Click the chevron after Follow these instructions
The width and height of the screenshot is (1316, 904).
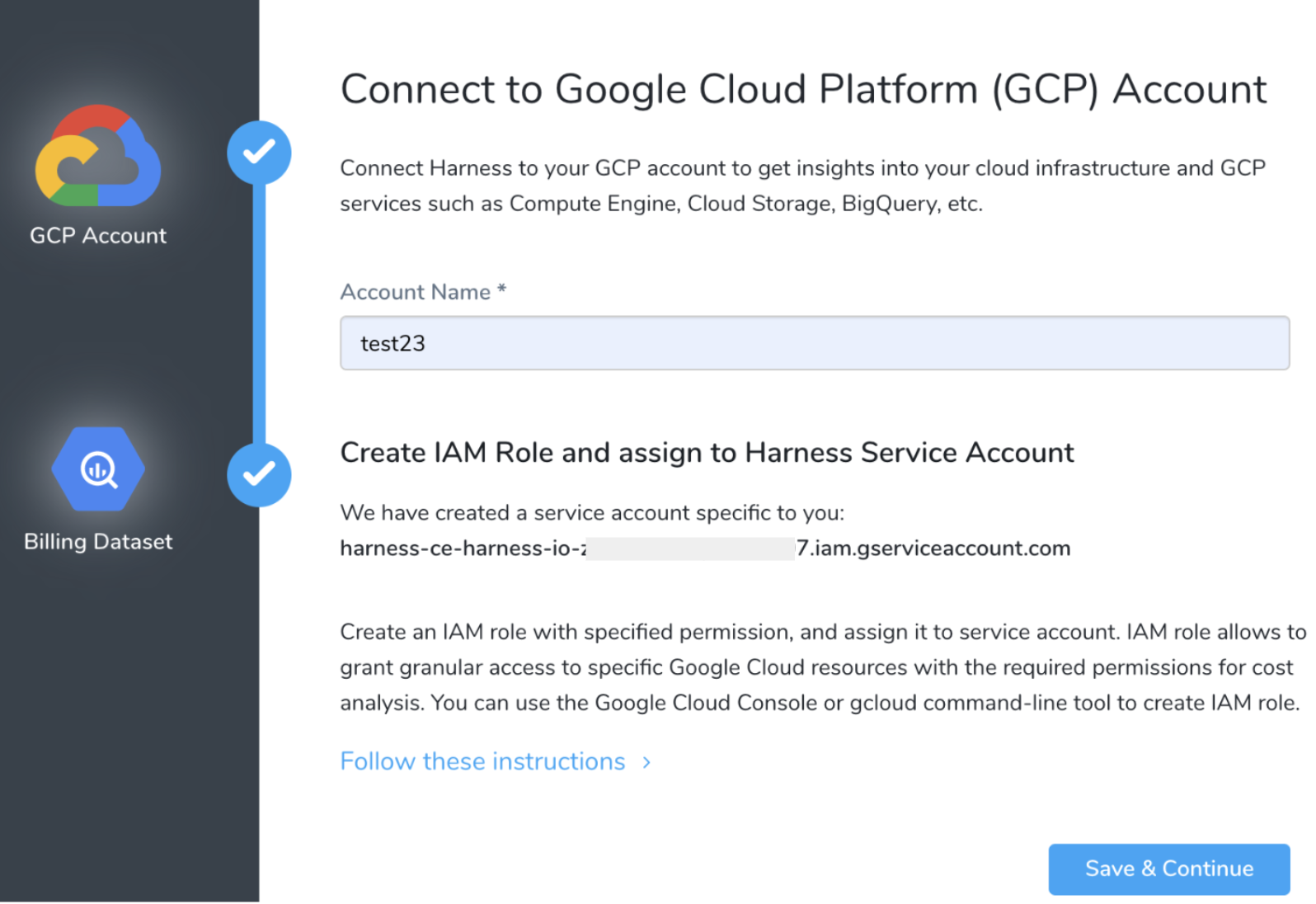coord(646,763)
